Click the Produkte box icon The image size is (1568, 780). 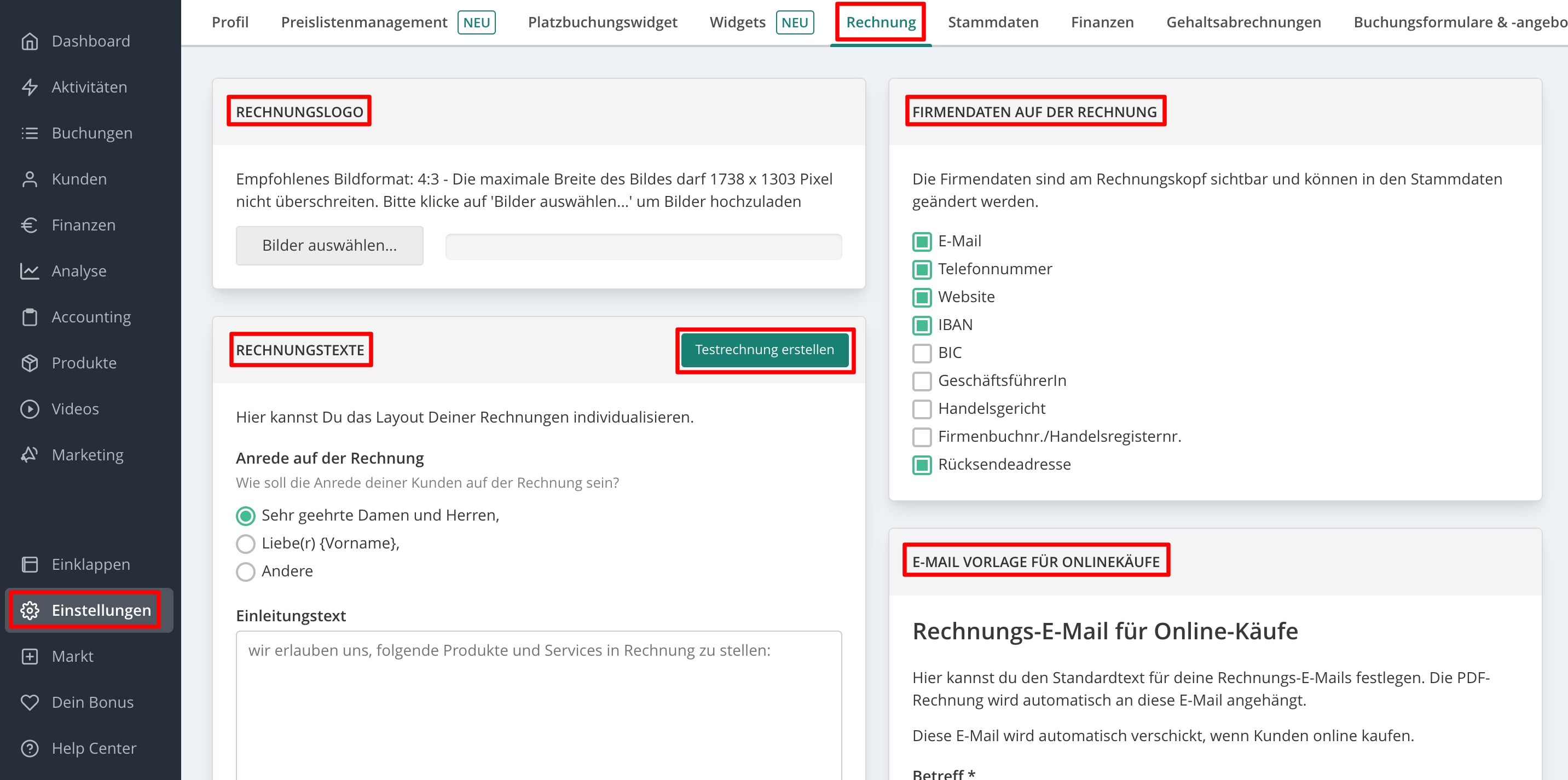pos(29,363)
